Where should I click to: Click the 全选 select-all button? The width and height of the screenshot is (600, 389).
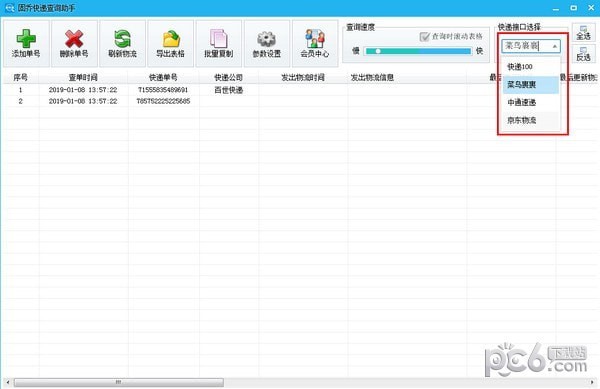[584, 33]
